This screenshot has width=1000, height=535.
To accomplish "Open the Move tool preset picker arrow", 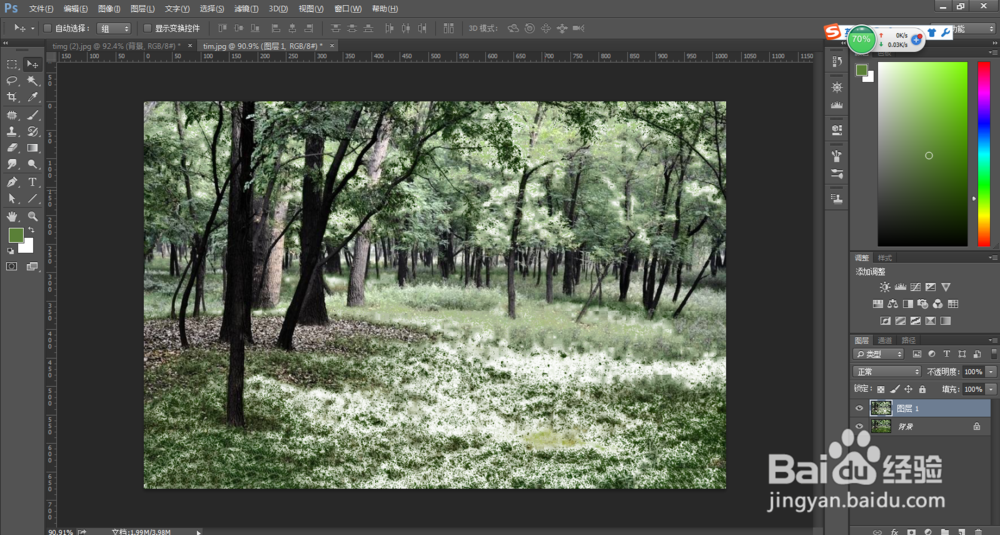I will 33,29.
